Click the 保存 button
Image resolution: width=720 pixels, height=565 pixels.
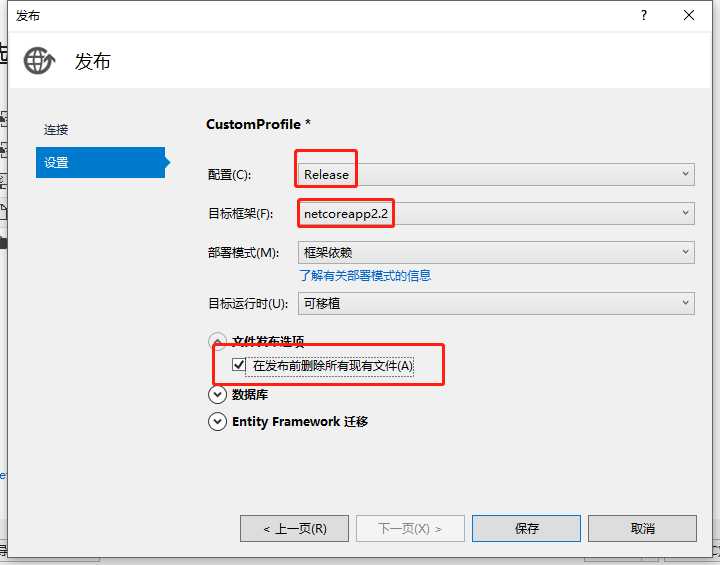point(526,528)
